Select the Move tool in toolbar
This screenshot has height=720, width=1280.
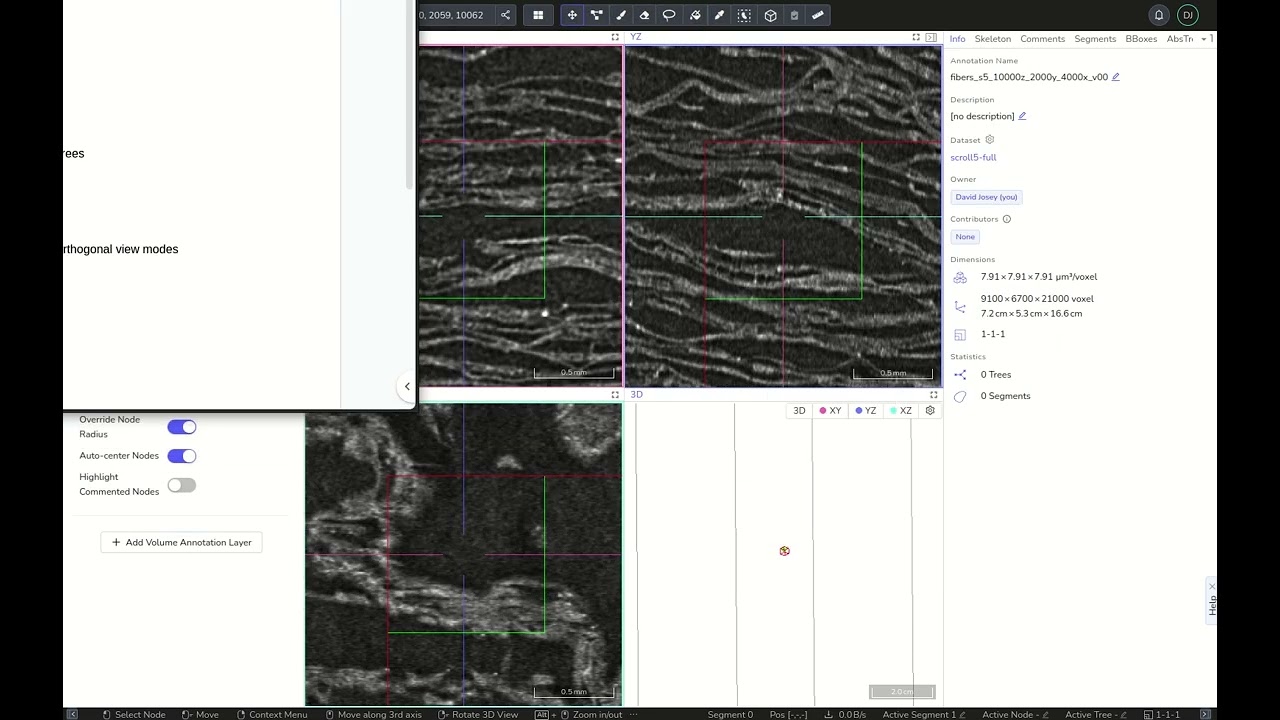[572, 15]
